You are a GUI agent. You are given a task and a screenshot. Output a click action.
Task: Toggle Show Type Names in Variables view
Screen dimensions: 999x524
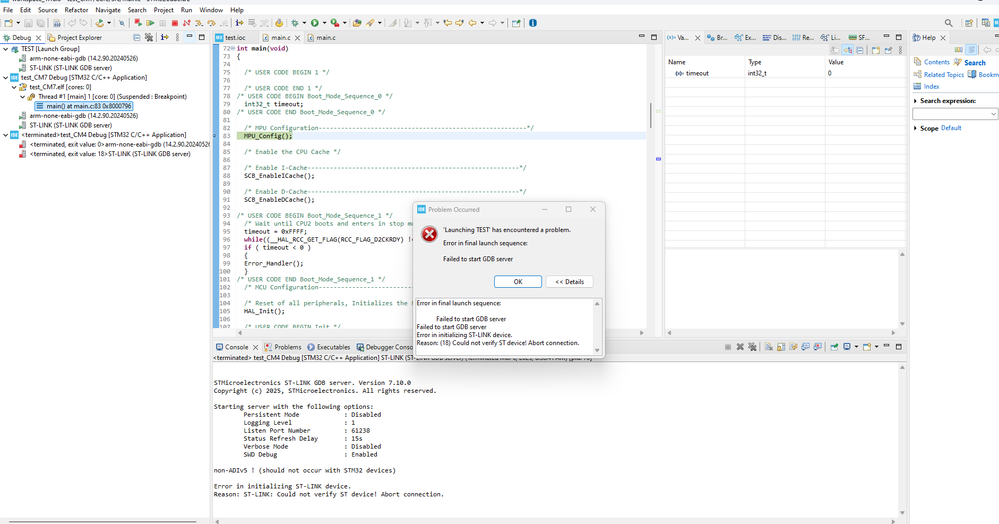pyautogui.click(x=834, y=50)
